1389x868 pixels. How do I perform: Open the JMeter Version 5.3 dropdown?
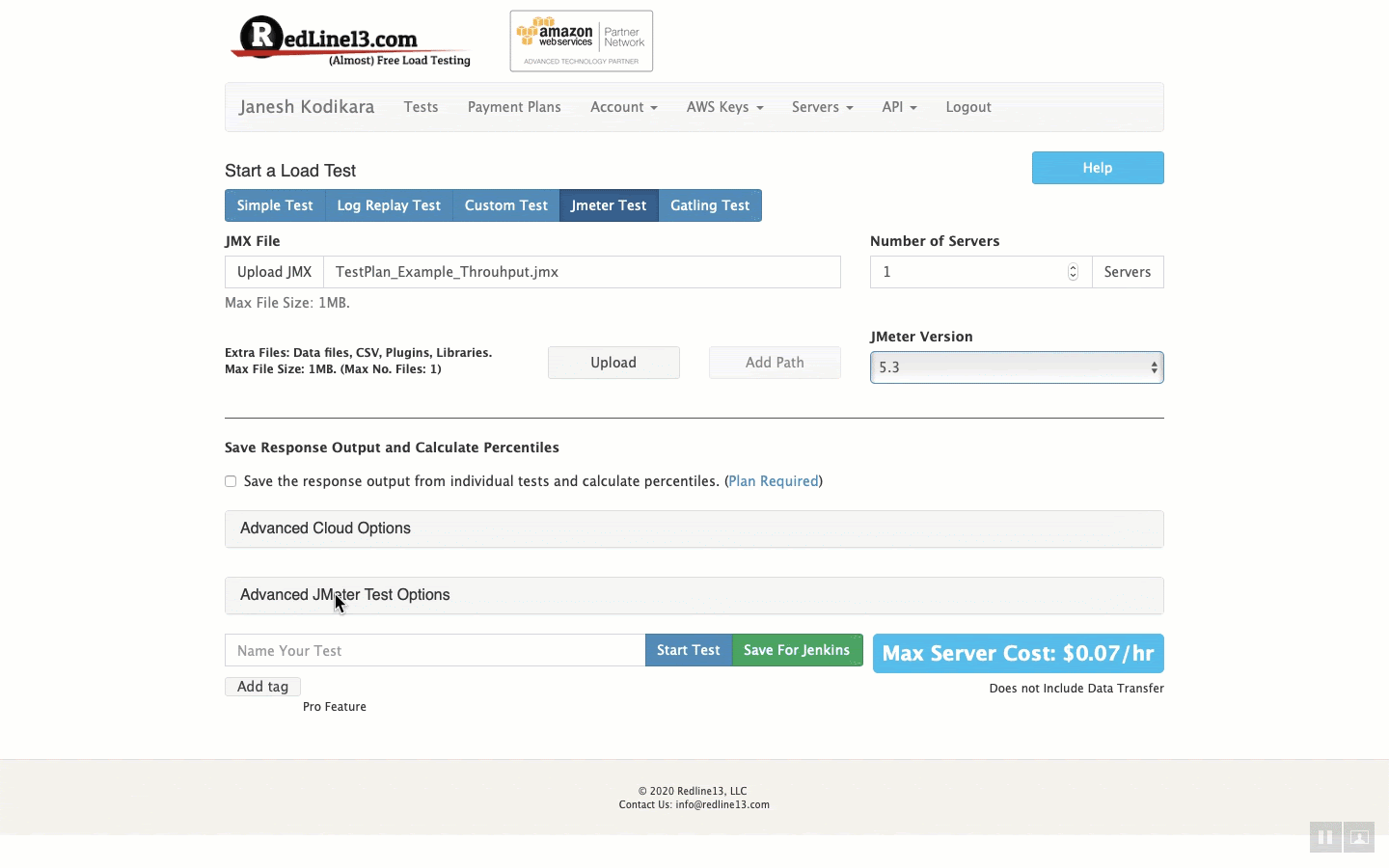[x=1017, y=367]
